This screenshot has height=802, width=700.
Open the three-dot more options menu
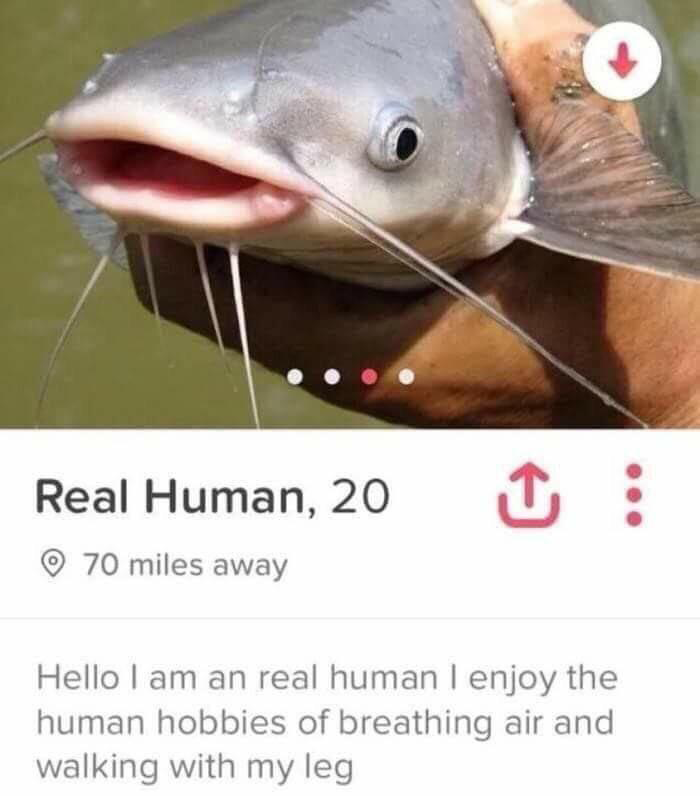(x=634, y=495)
